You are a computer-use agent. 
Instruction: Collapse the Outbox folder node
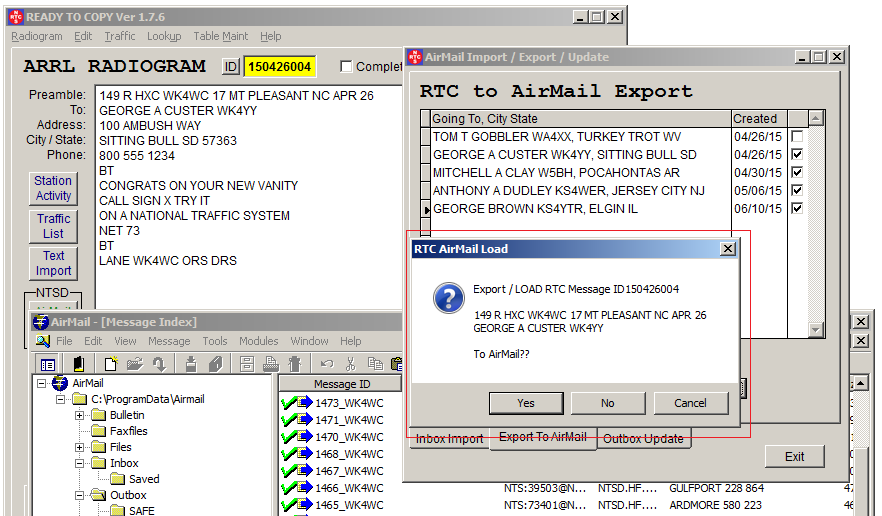[x=79, y=495]
